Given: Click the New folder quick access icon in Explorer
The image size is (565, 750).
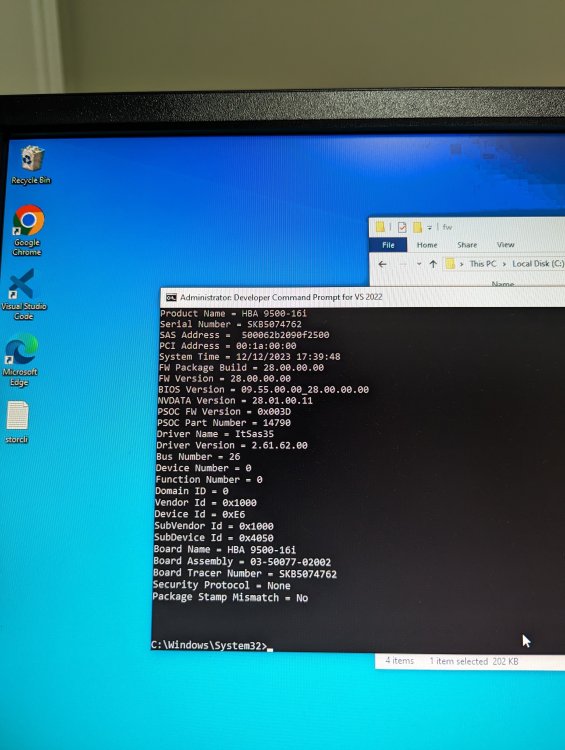Looking at the screenshot, I should (x=417, y=227).
